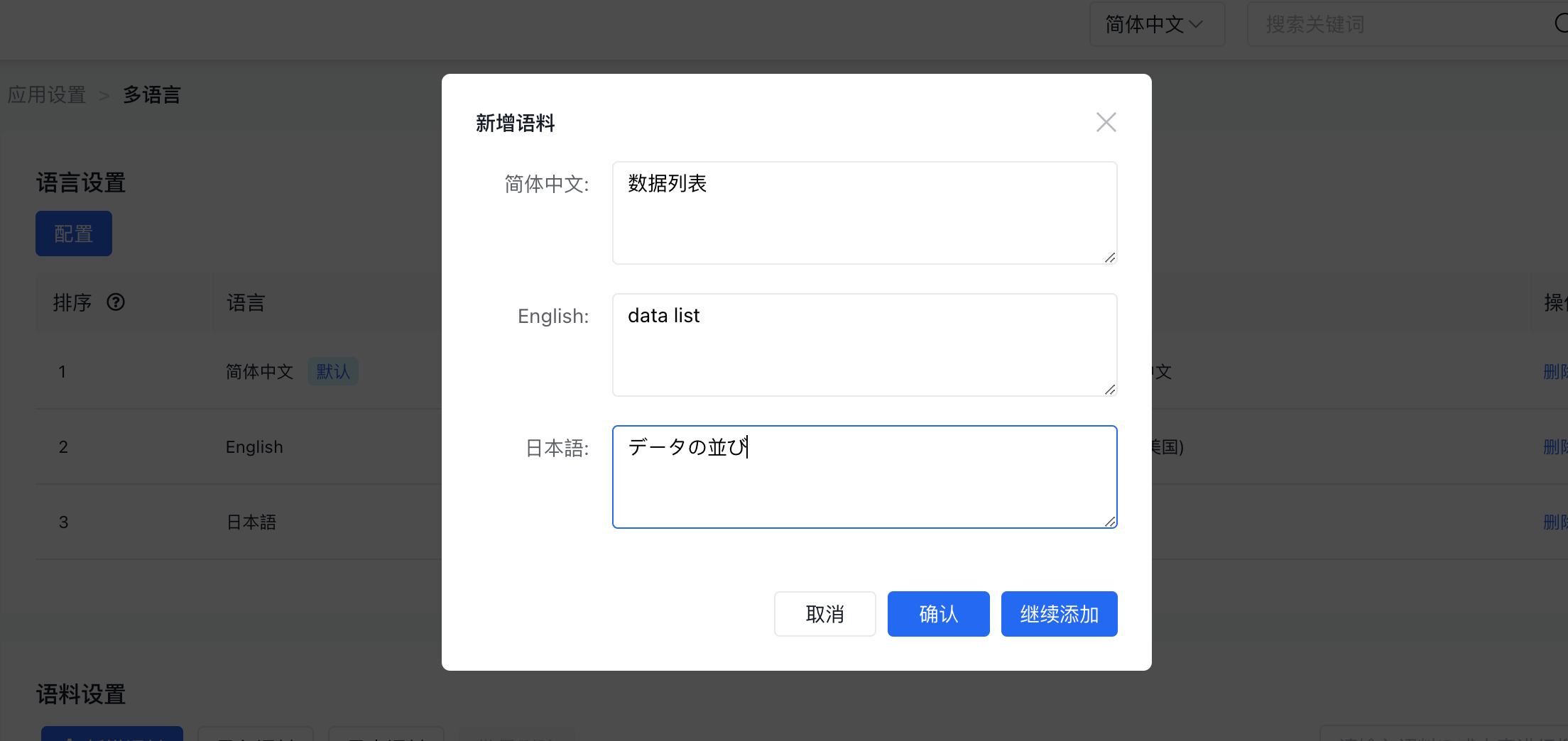Click the plus icon on the 新增语料 button

tap(70, 738)
